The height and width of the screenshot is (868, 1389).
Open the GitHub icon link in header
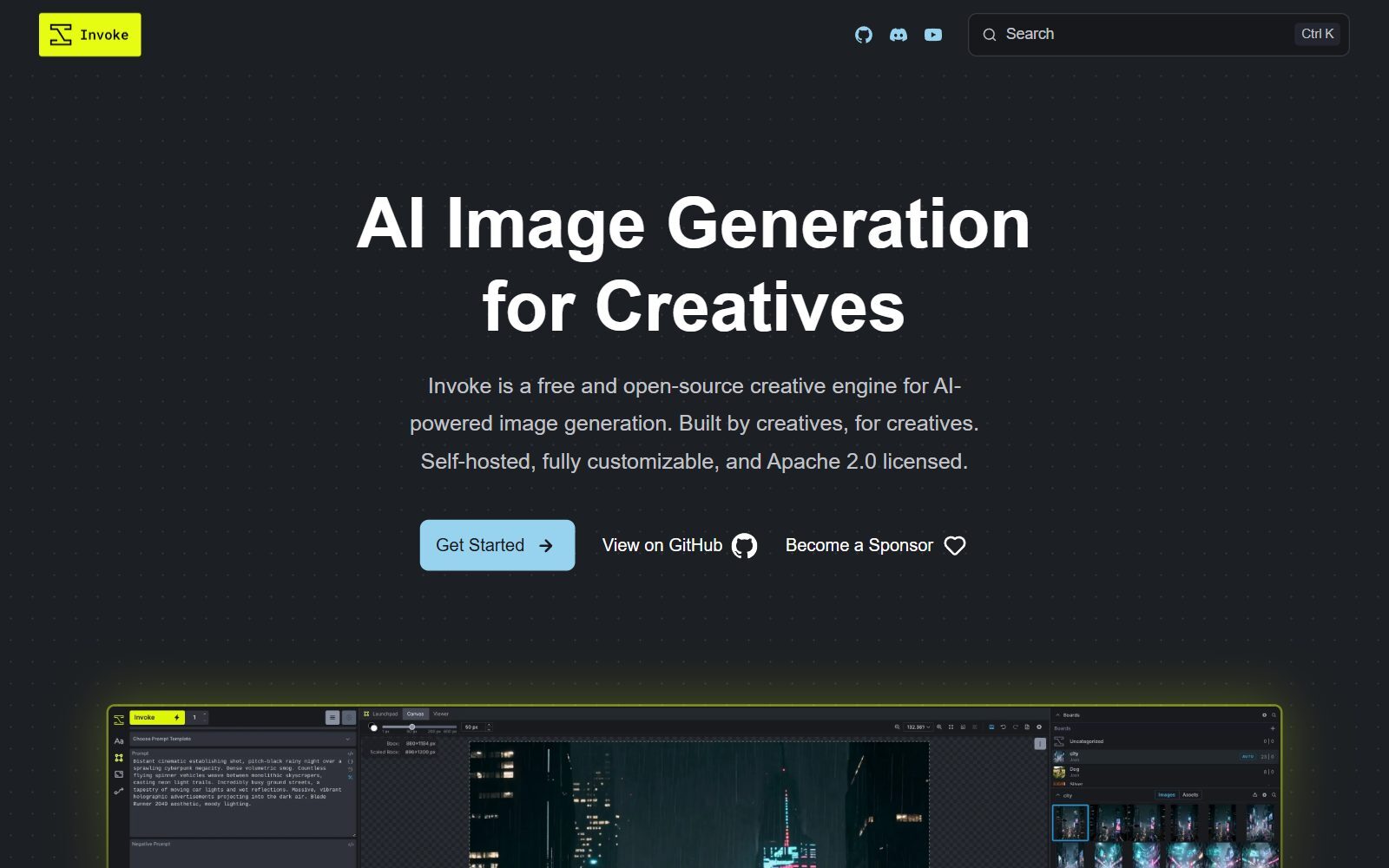864,35
